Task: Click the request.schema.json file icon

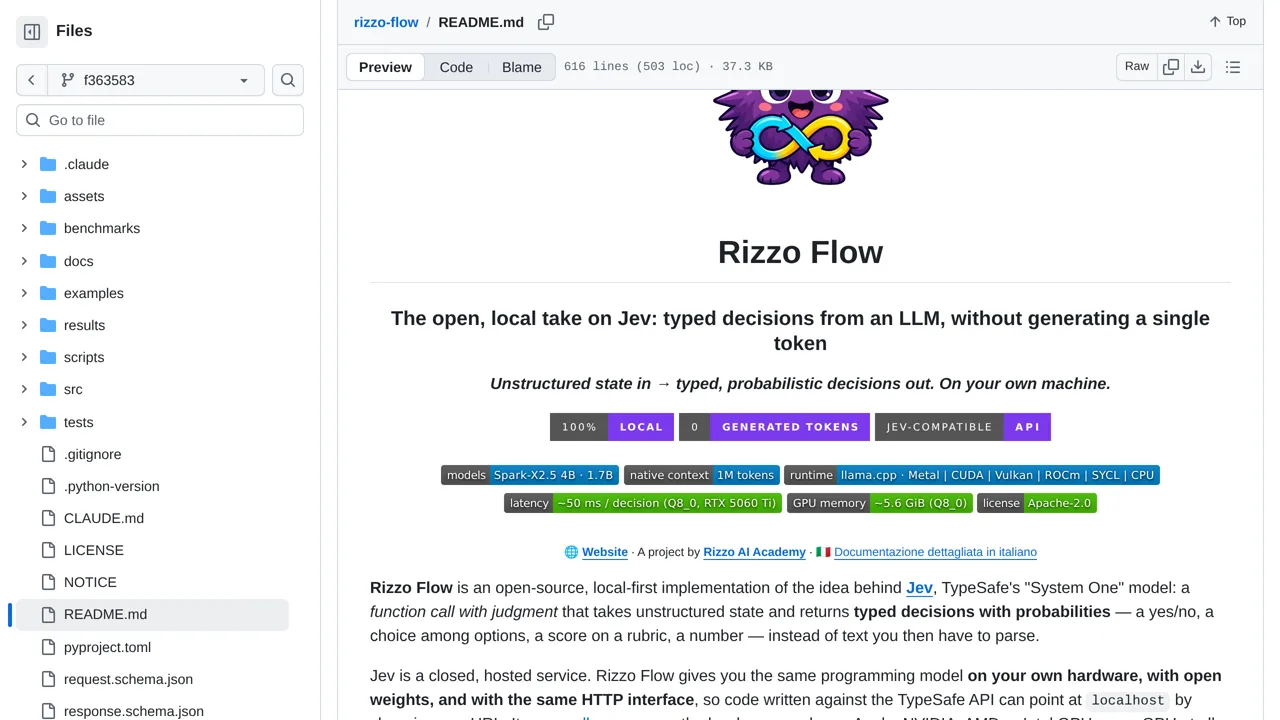Action: pos(48,679)
